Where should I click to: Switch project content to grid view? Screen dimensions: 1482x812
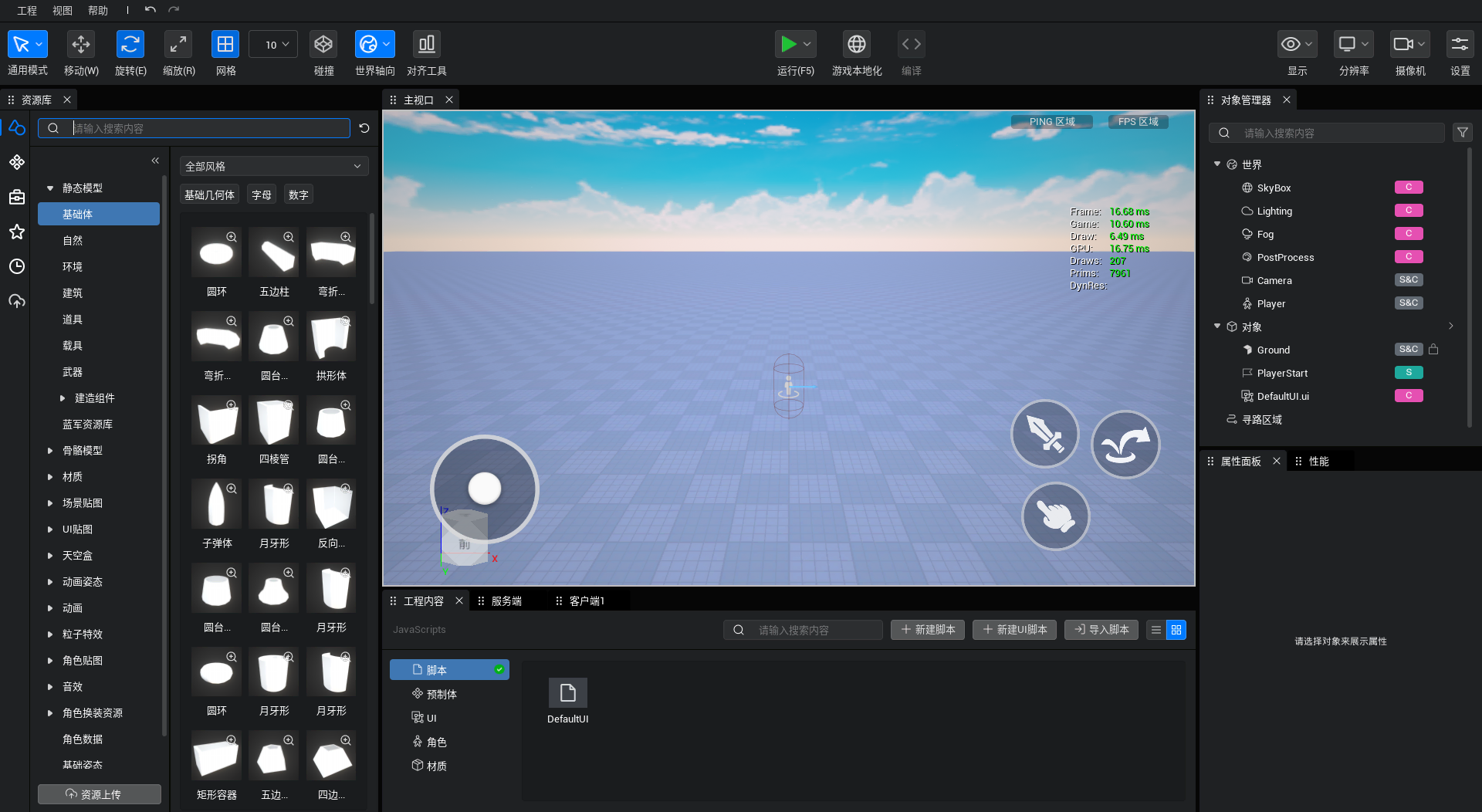point(1176,630)
